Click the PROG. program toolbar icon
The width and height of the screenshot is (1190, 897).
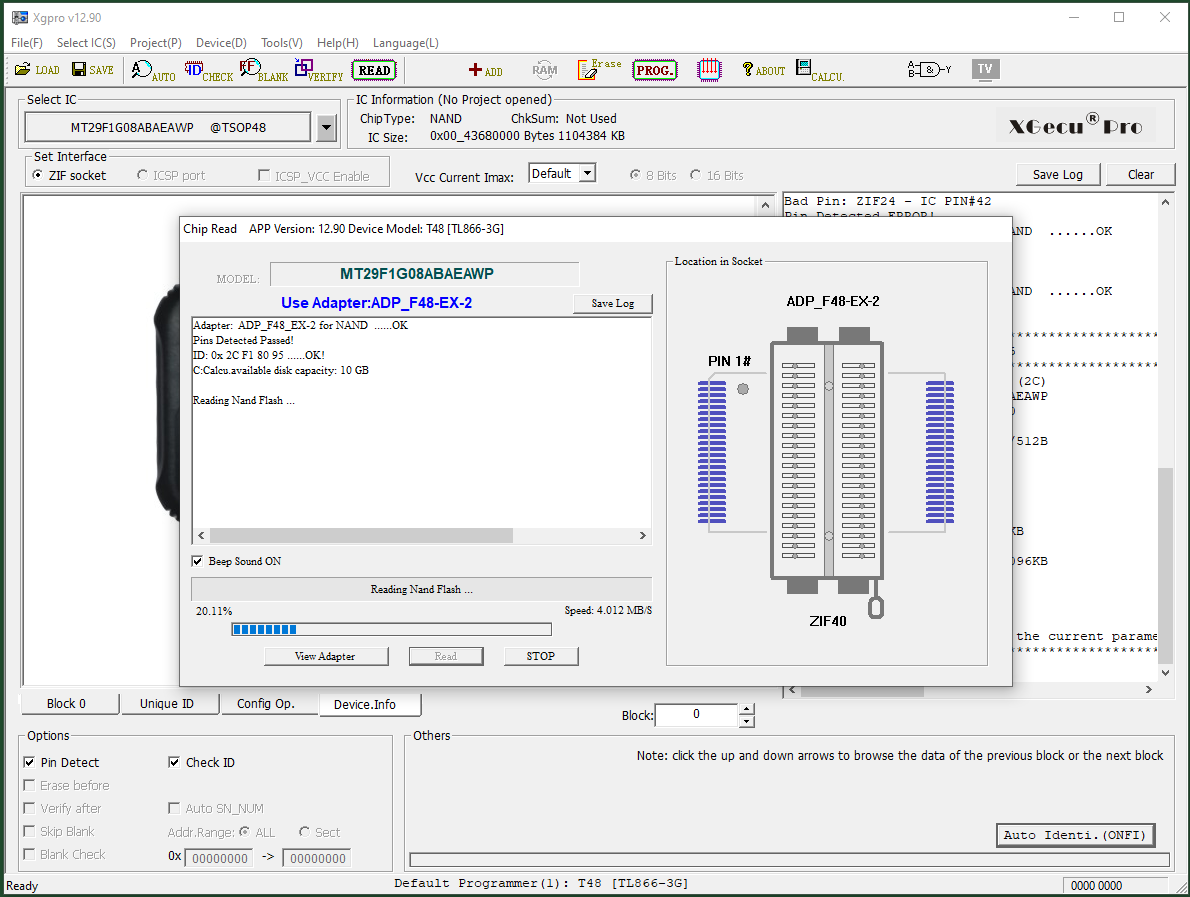click(654, 71)
